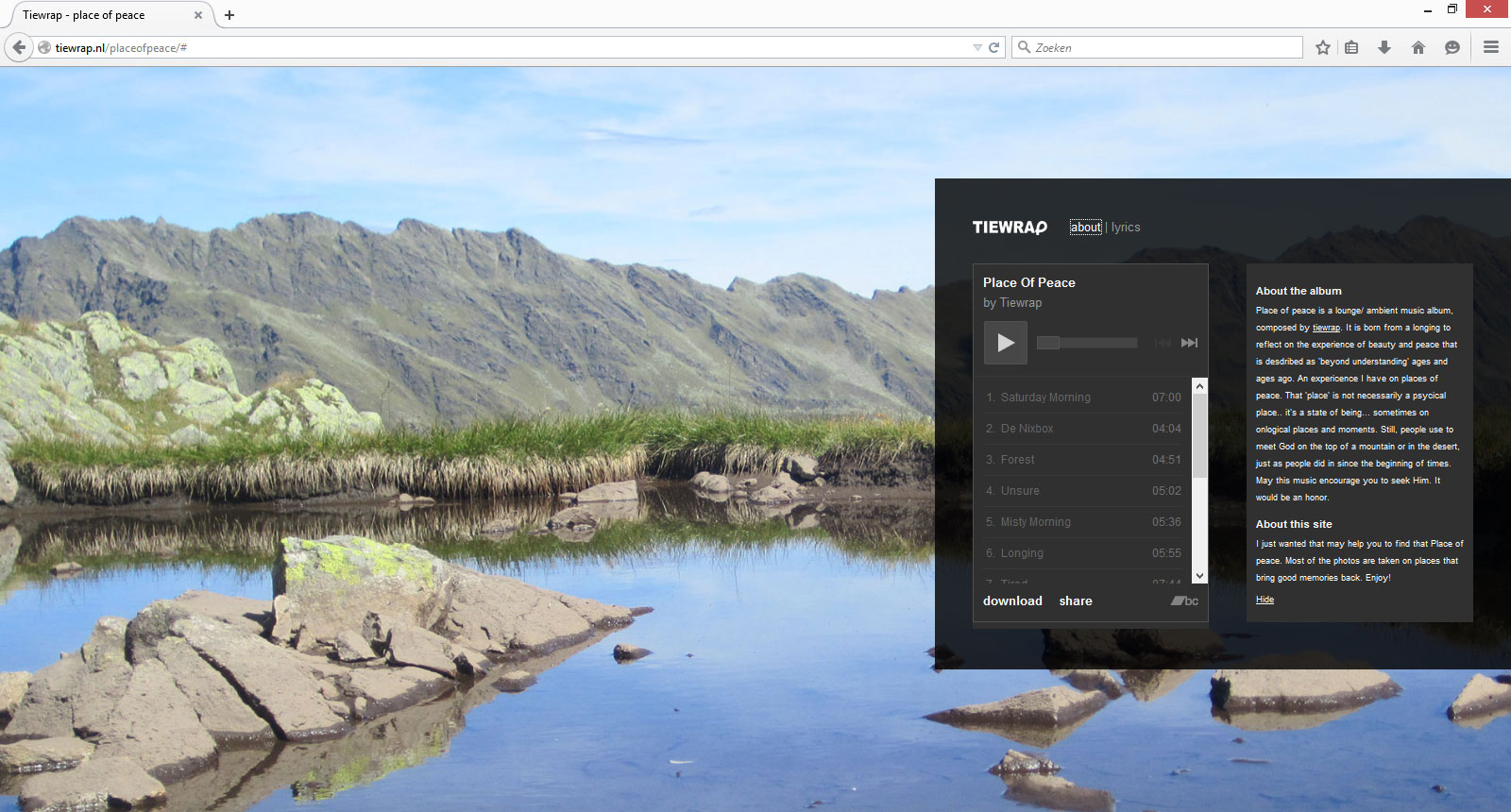
Task: Skip to next track in player
Action: tap(1189, 343)
